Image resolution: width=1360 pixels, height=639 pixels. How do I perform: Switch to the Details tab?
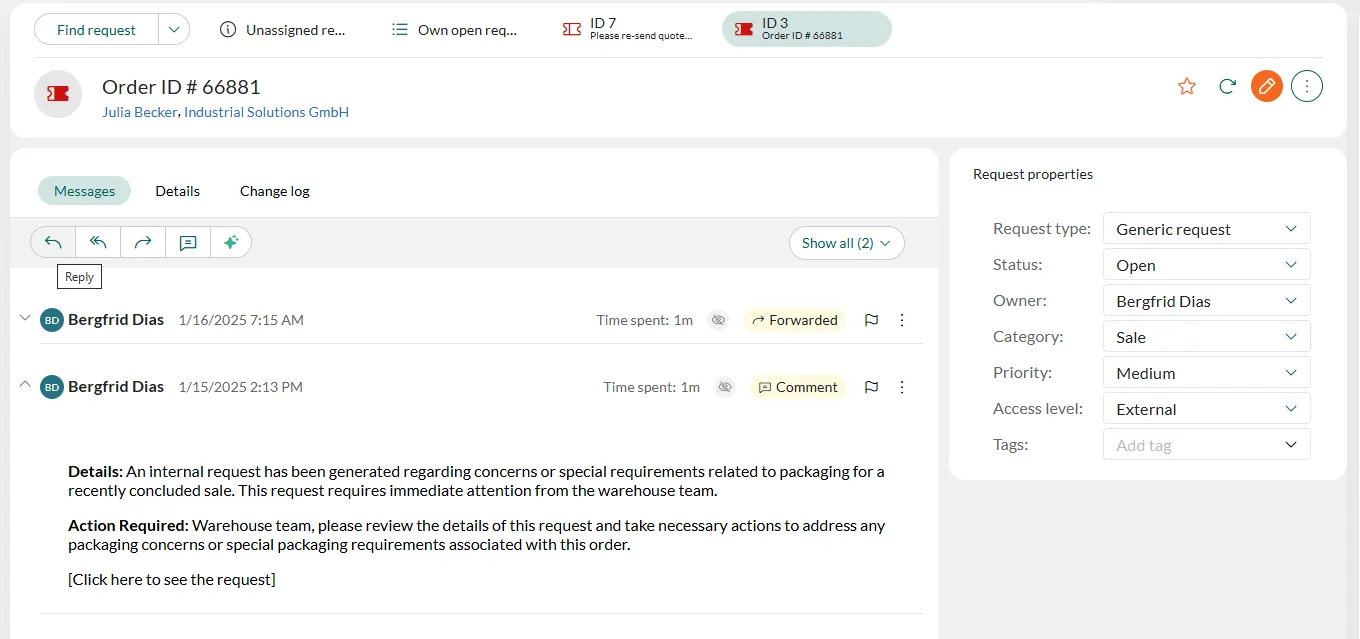coord(177,191)
